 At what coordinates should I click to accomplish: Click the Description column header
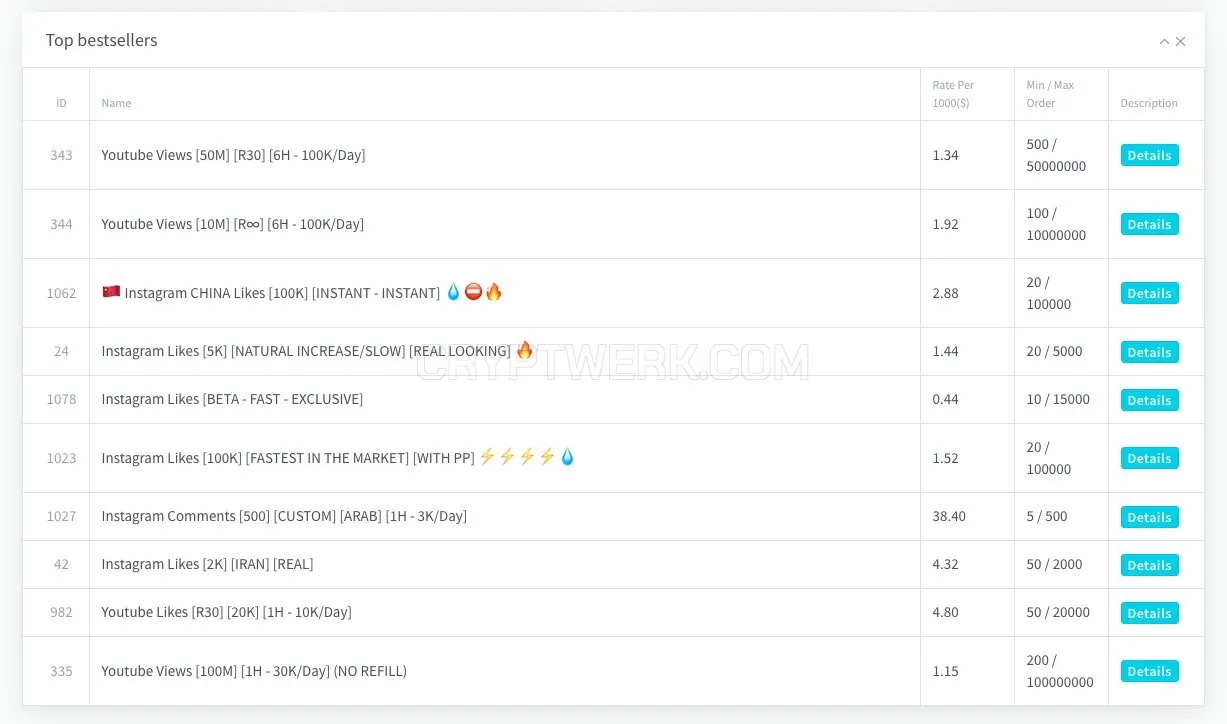[x=1149, y=103]
